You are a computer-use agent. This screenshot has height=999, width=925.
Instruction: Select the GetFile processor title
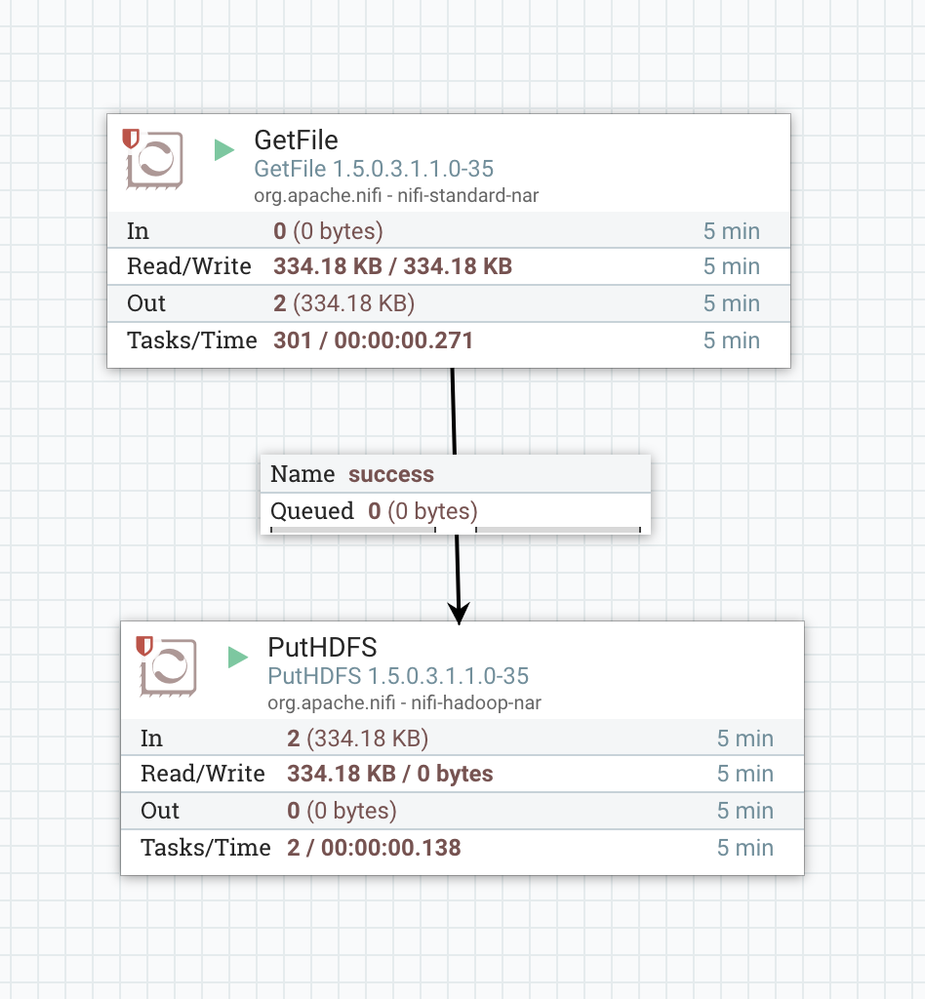[296, 140]
